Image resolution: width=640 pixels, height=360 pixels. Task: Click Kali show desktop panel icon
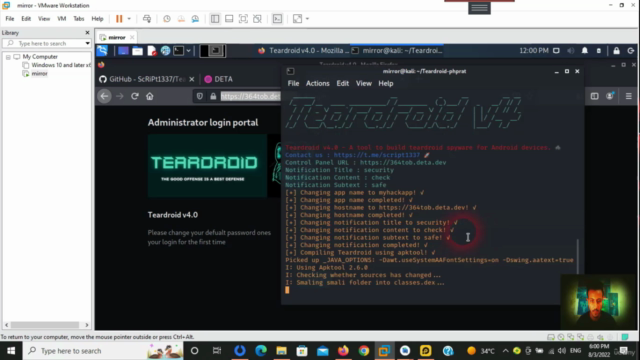tap(123, 51)
